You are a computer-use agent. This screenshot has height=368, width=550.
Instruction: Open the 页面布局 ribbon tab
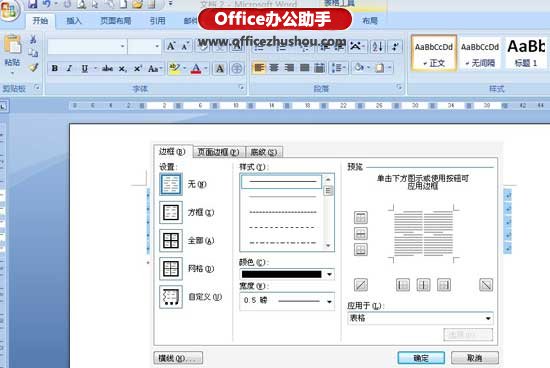(x=116, y=21)
